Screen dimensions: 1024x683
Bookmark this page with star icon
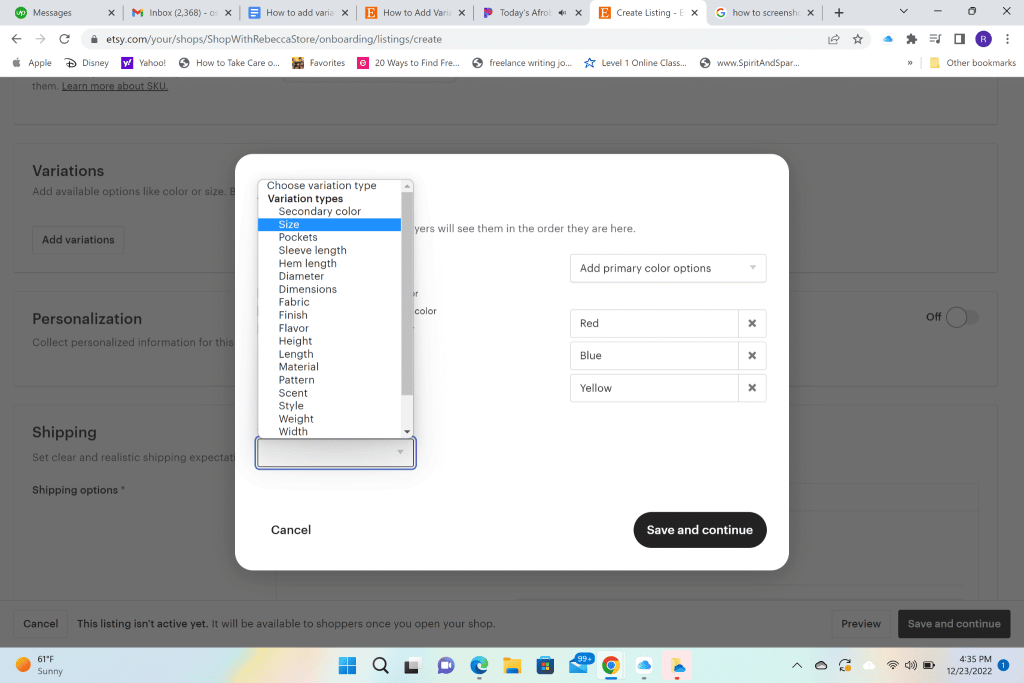click(858, 39)
